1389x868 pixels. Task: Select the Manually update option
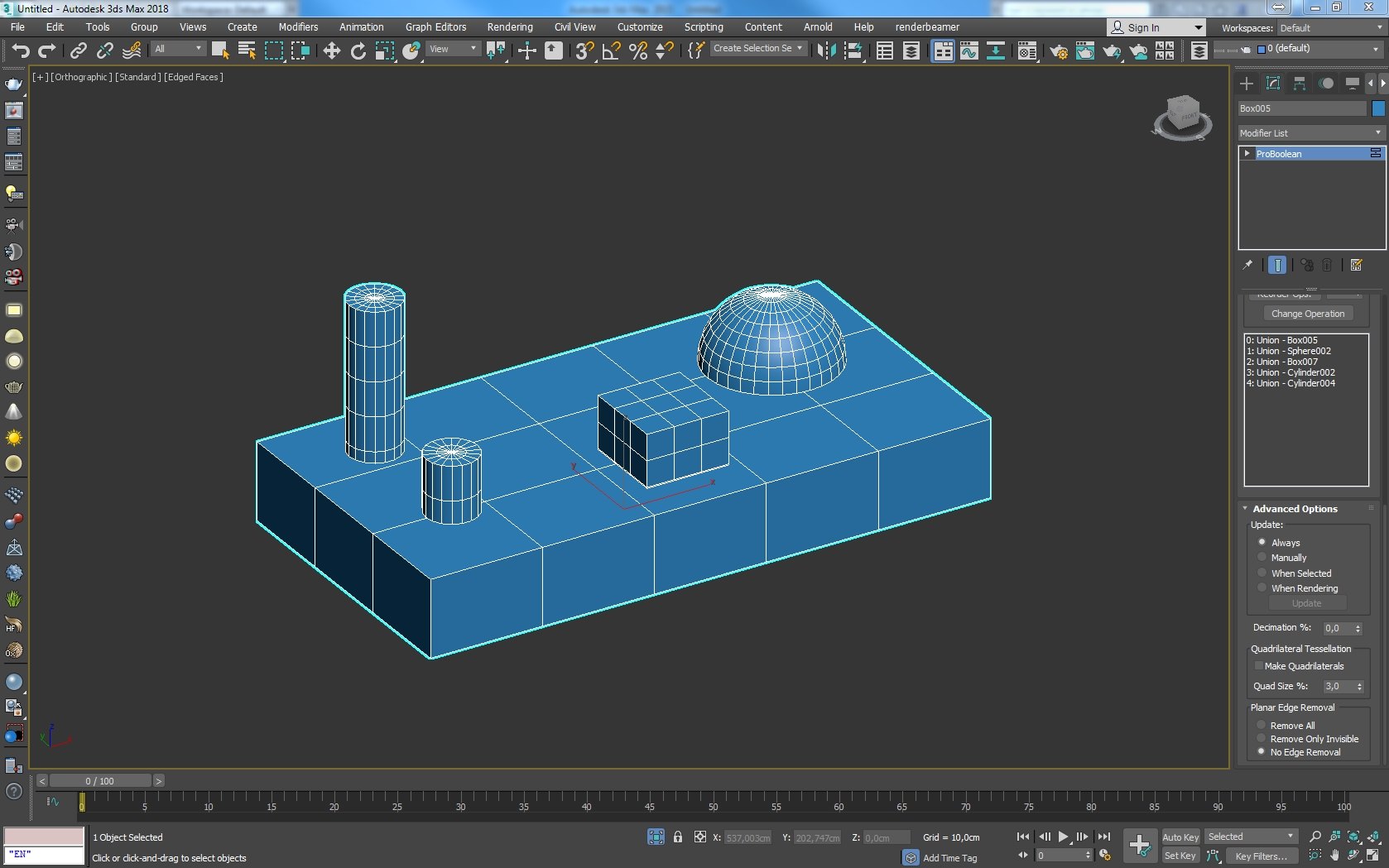(1262, 557)
